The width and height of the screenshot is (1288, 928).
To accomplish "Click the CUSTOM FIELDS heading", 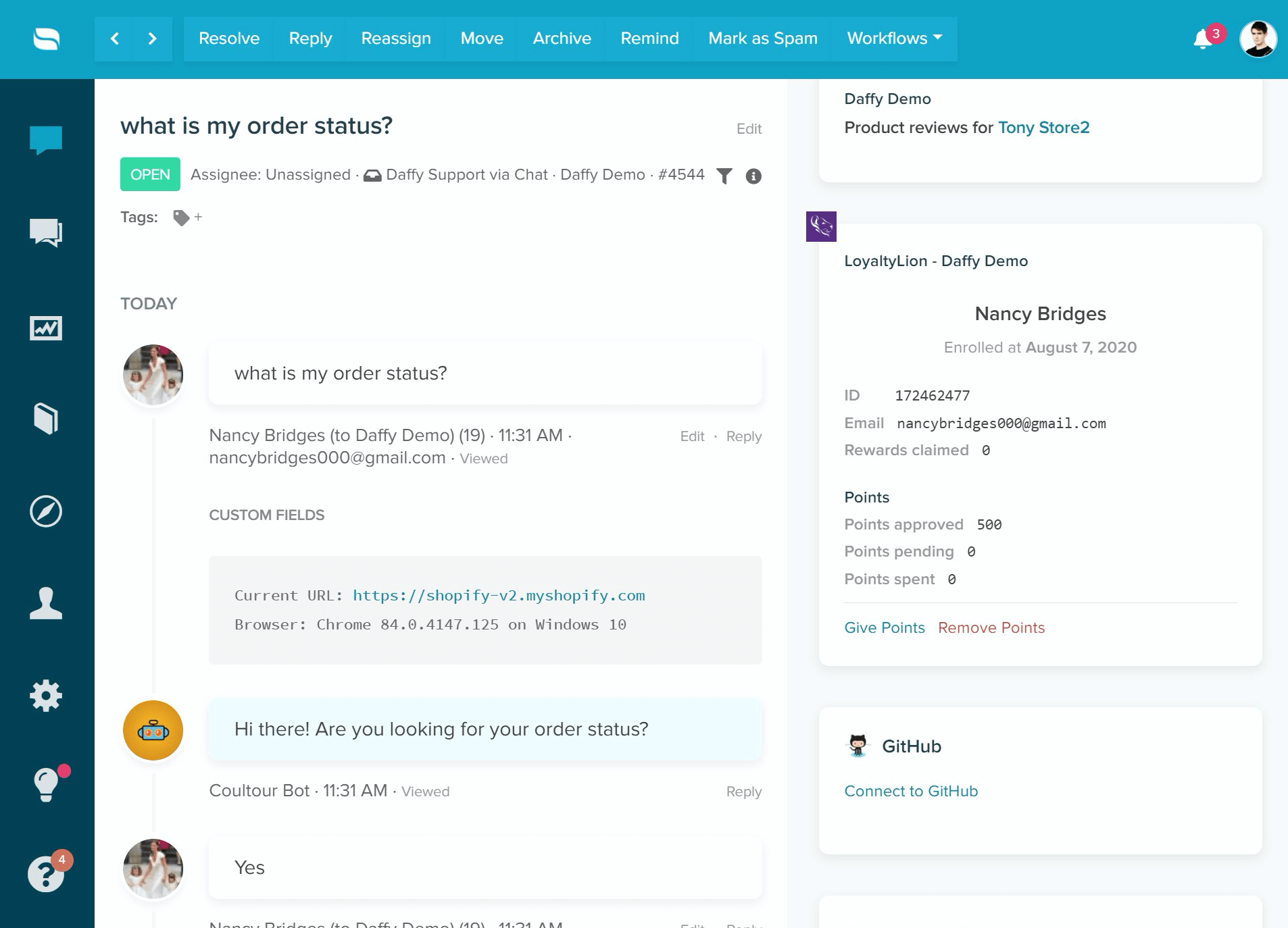I will tap(266, 515).
